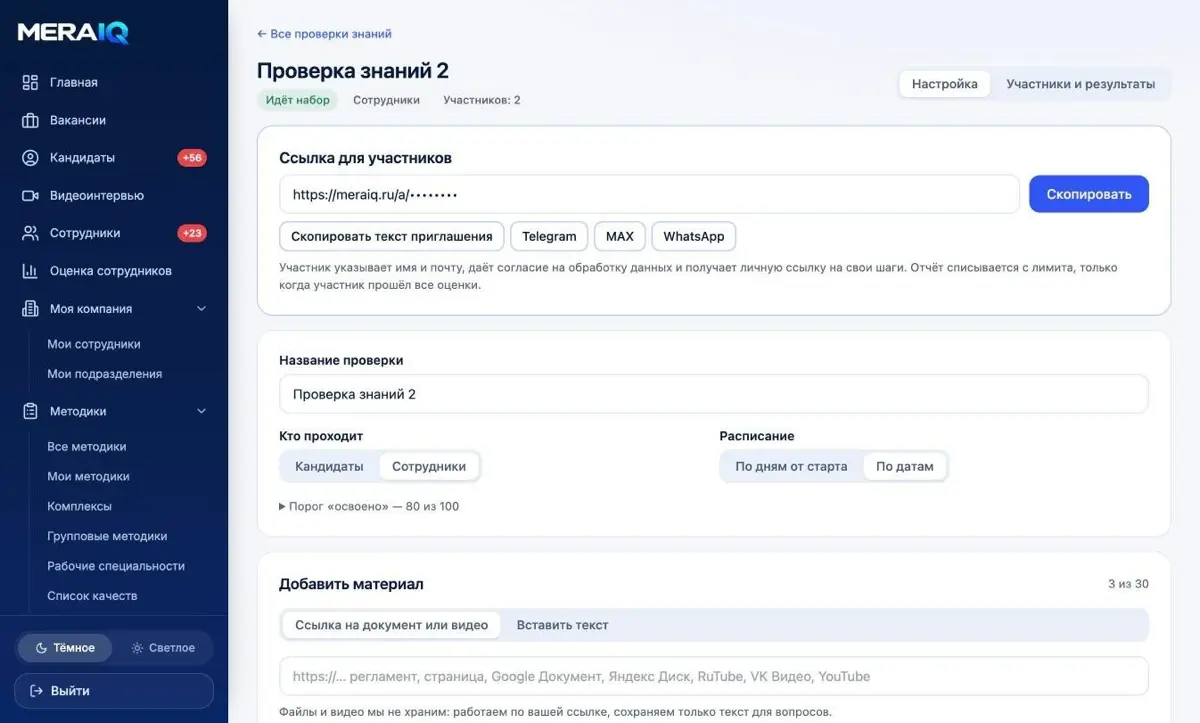Open Все методики submenu item
The width and height of the screenshot is (1200, 723).
coord(87,447)
